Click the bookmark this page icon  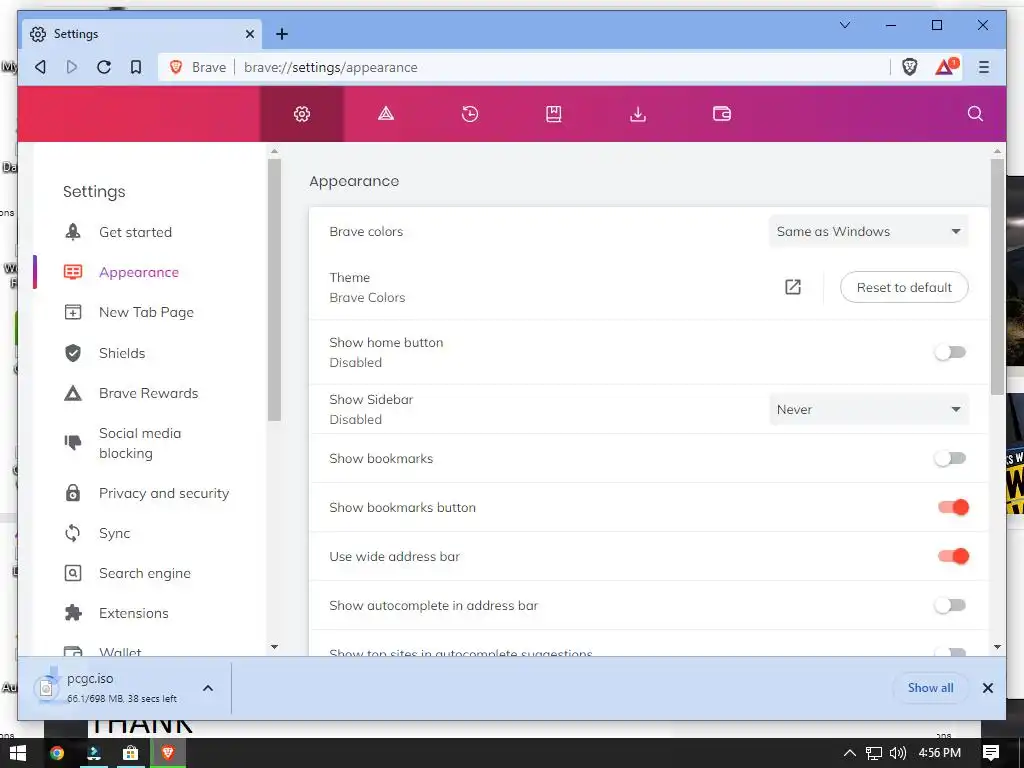pos(136,67)
